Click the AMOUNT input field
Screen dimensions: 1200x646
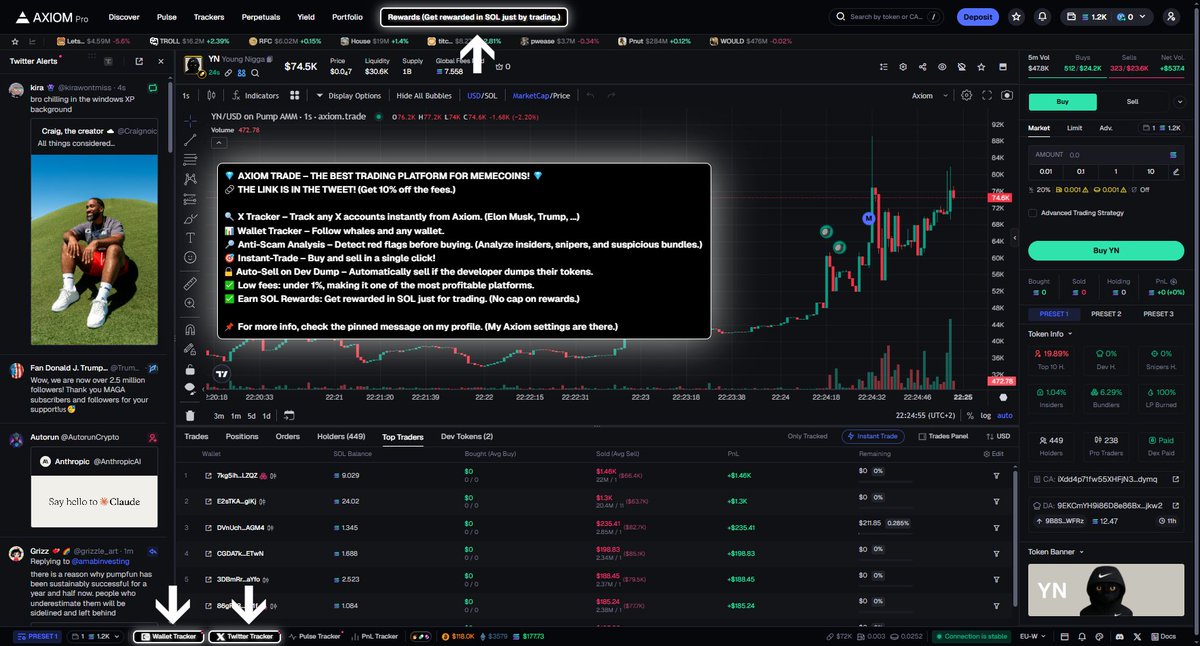(1105, 155)
